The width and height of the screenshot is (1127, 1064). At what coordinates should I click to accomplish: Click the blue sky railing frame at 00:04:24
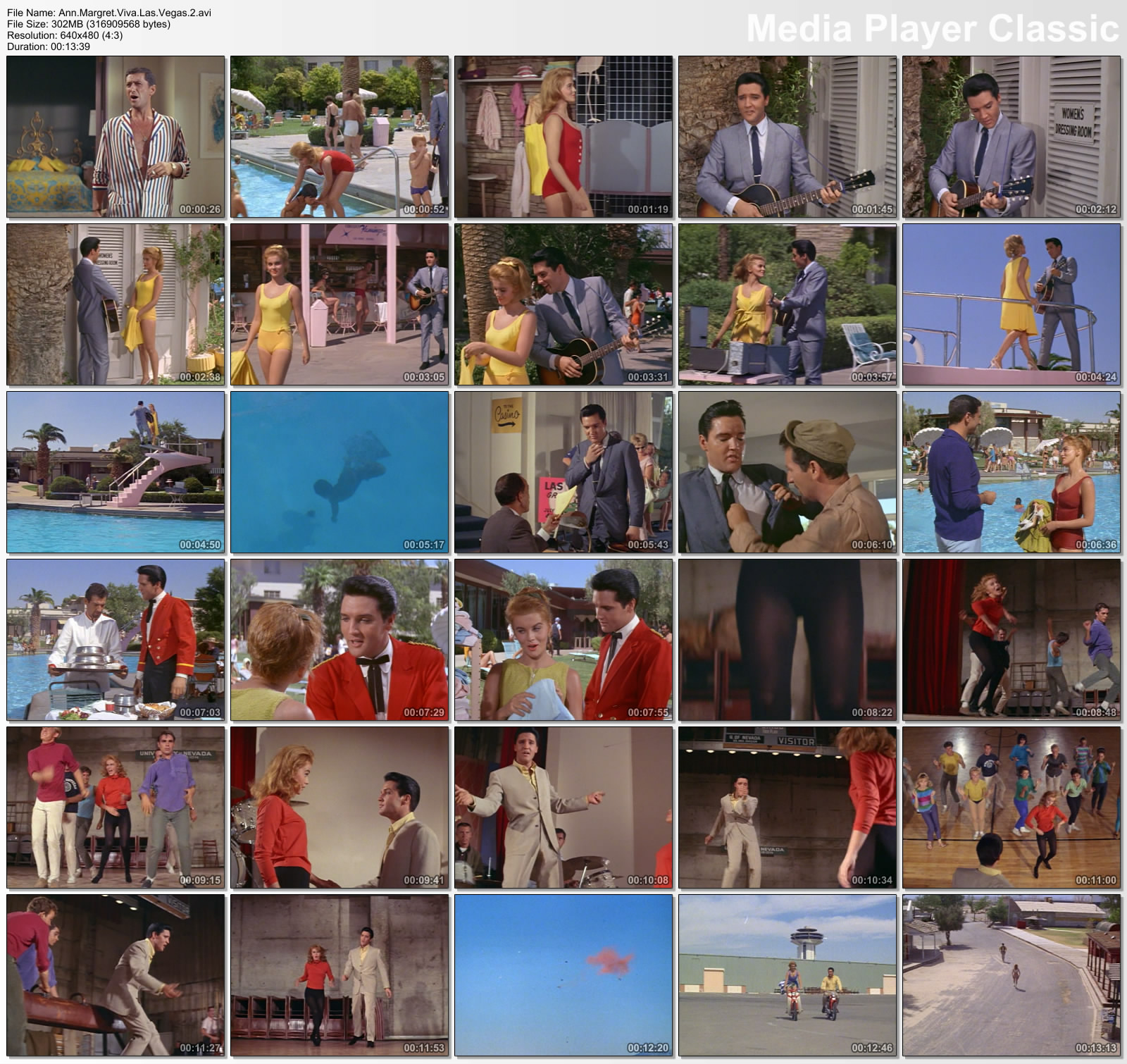(1011, 304)
